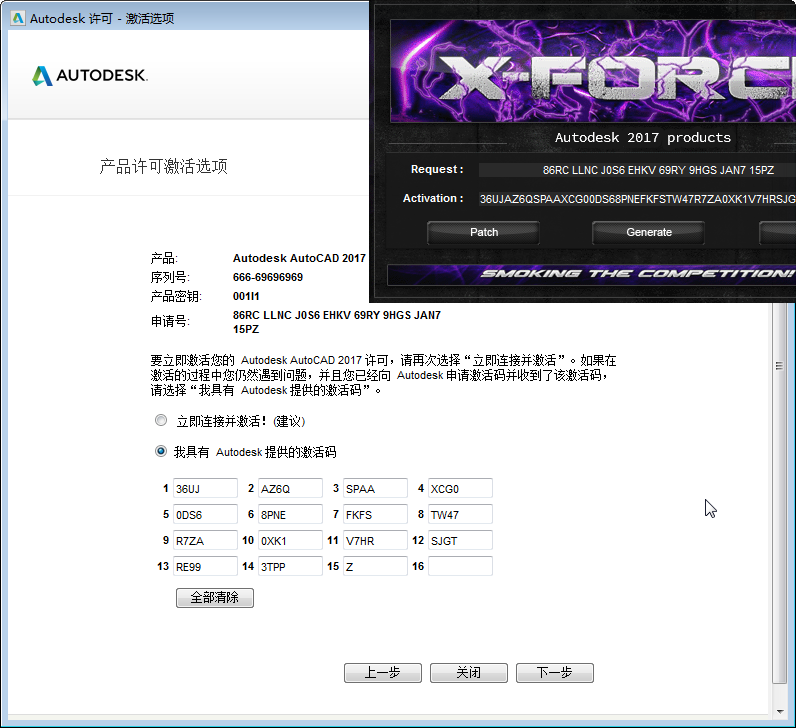This screenshot has width=796, height=728.
Task: Go back with the 上一步 button
Action: 383,673
